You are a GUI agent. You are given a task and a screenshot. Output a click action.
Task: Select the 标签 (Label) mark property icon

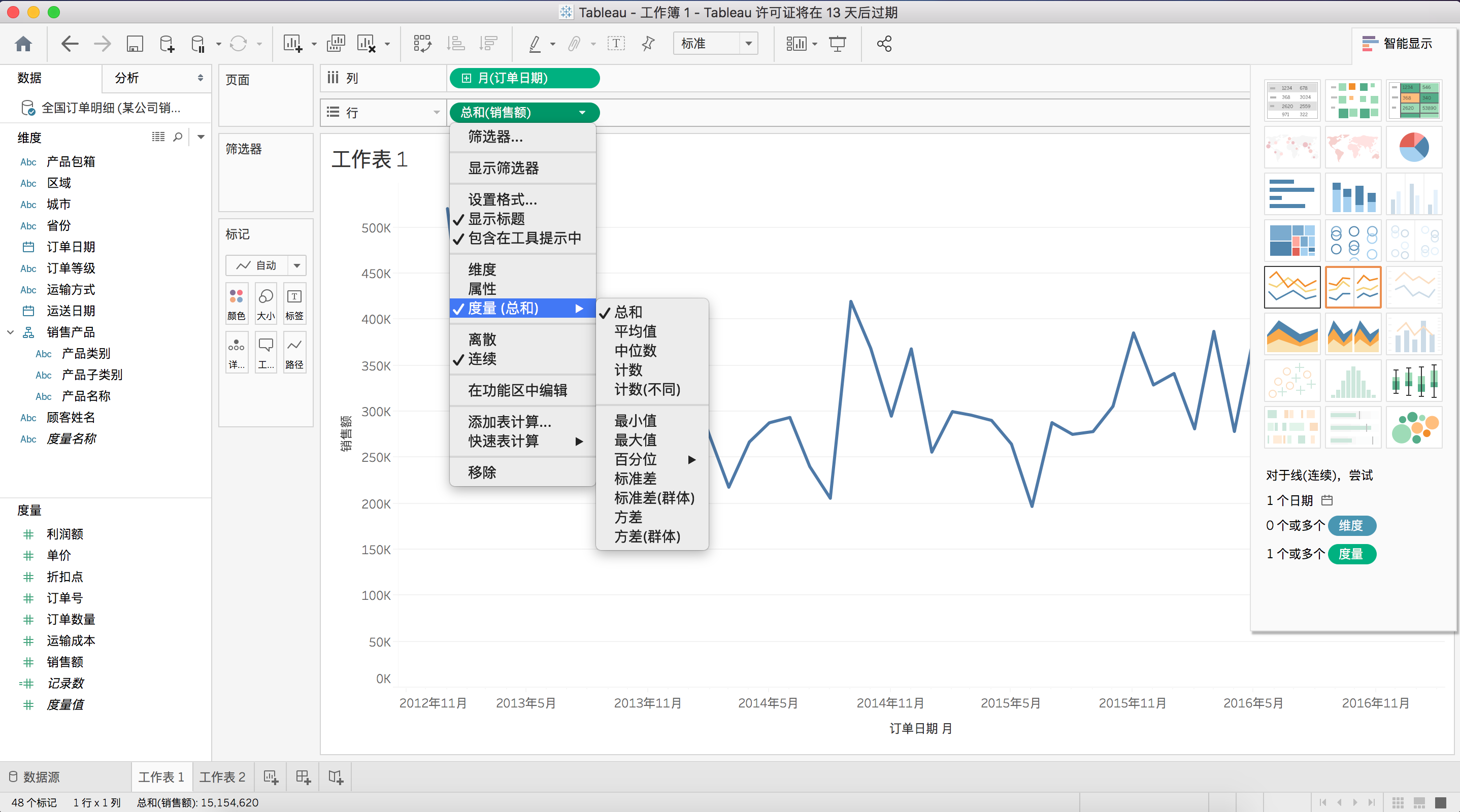click(x=295, y=303)
